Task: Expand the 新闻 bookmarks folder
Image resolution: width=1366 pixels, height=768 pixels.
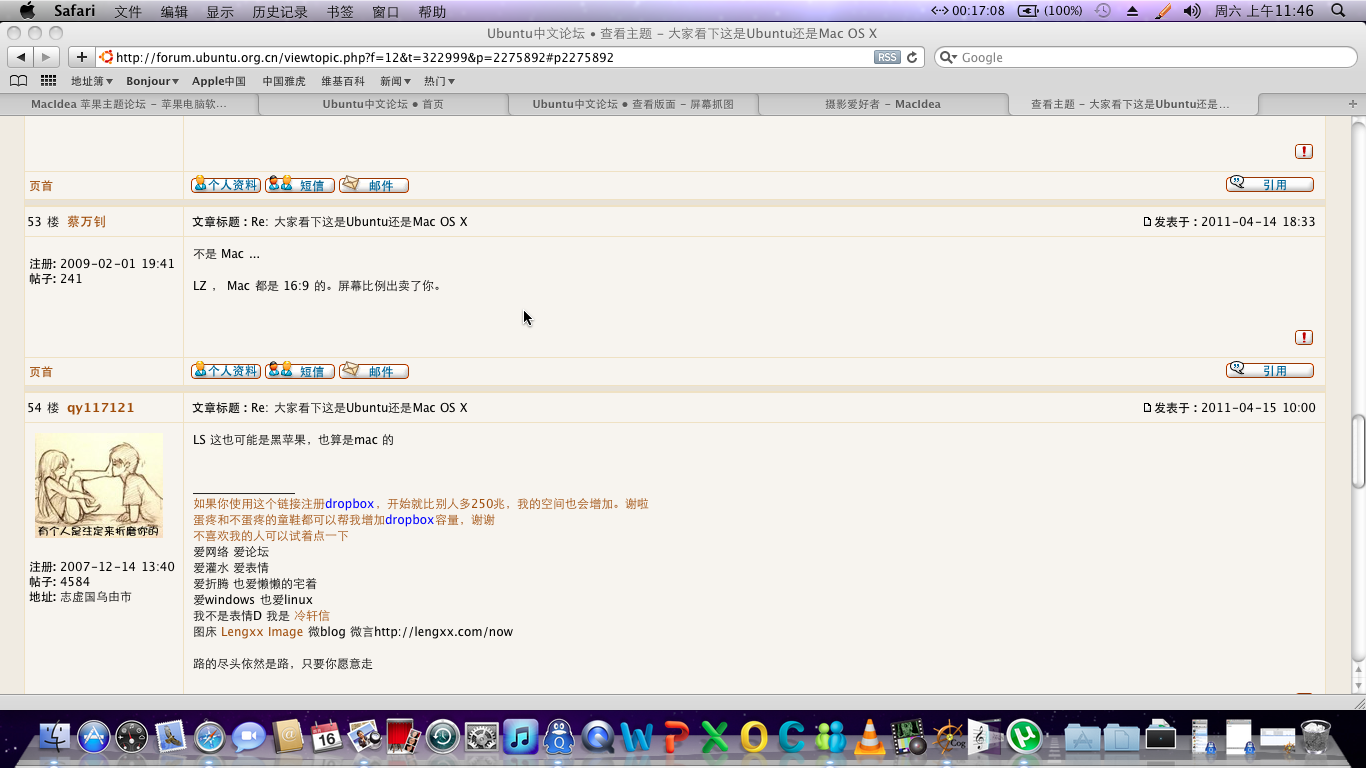Action: point(395,81)
